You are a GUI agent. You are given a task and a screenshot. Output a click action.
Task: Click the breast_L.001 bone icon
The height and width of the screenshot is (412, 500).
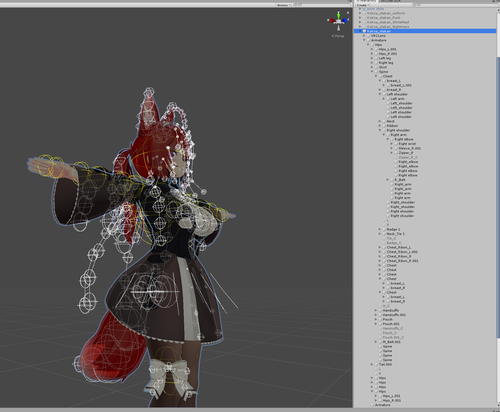coord(388,85)
